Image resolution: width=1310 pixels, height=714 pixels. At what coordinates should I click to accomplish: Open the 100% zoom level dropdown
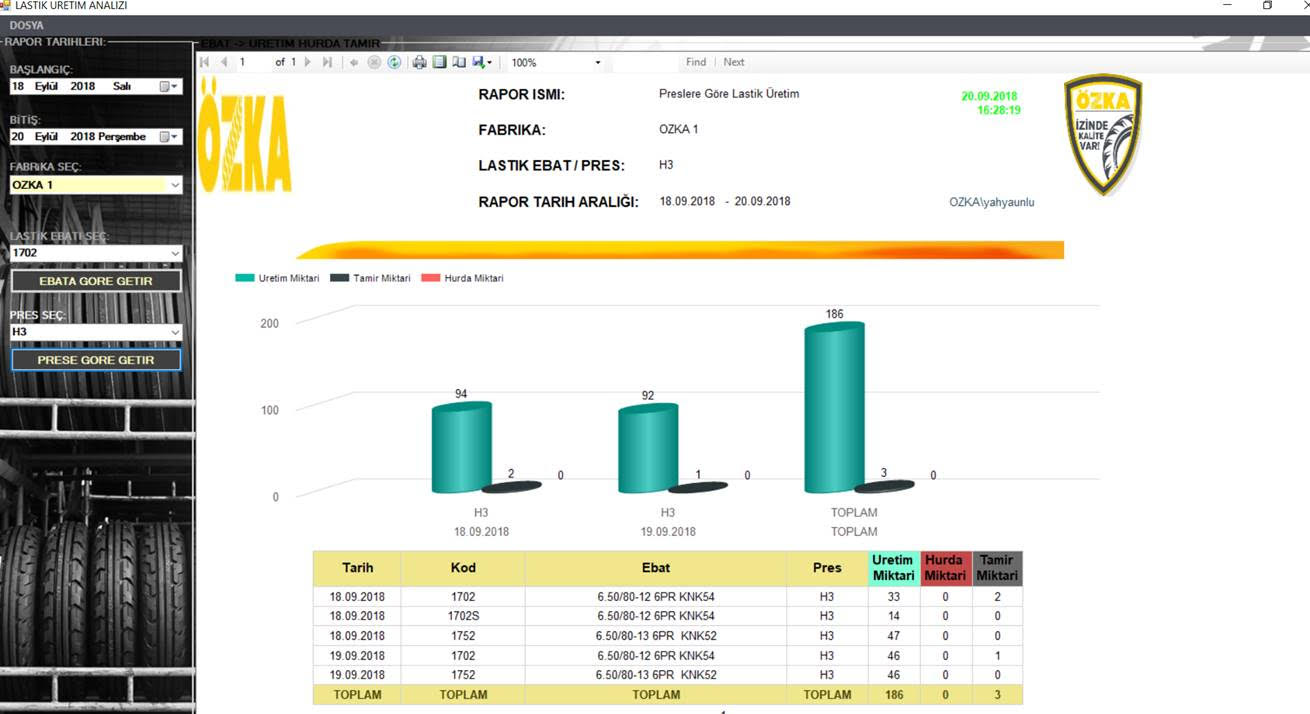pyautogui.click(x=598, y=63)
